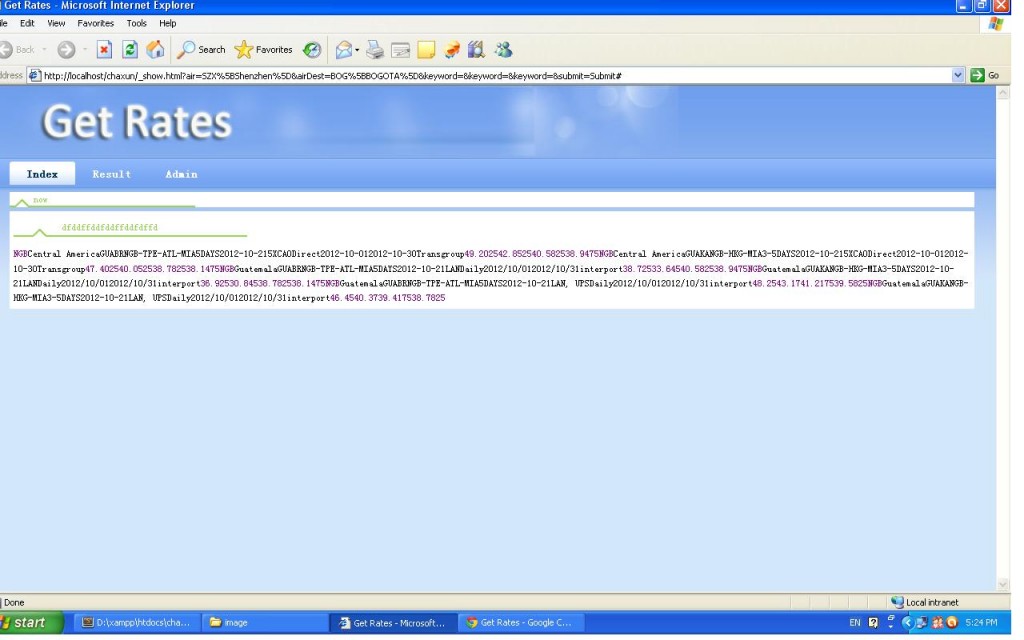Click the Local intranet zone icon

pyautogui.click(x=897, y=602)
